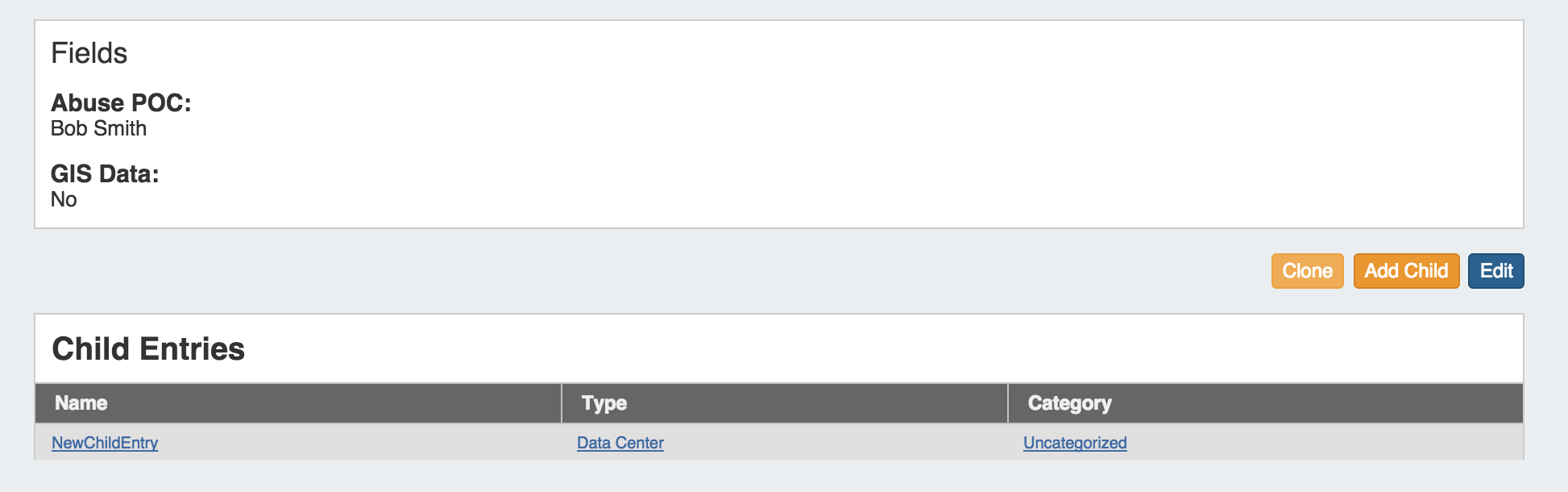Click the GIS Data value 'No'
The height and width of the screenshot is (492, 1568).
[64, 200]
